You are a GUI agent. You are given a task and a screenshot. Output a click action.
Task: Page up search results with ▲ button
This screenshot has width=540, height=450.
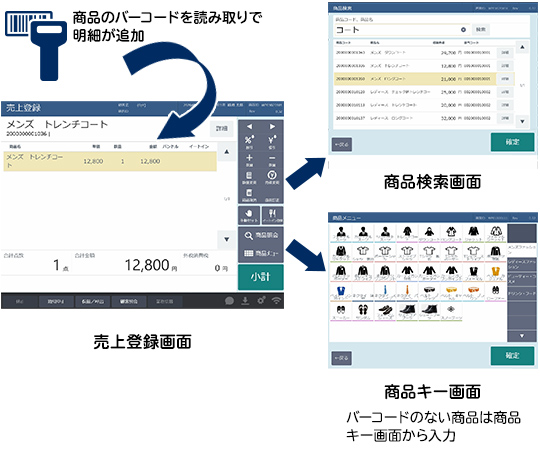coord(522,47)
